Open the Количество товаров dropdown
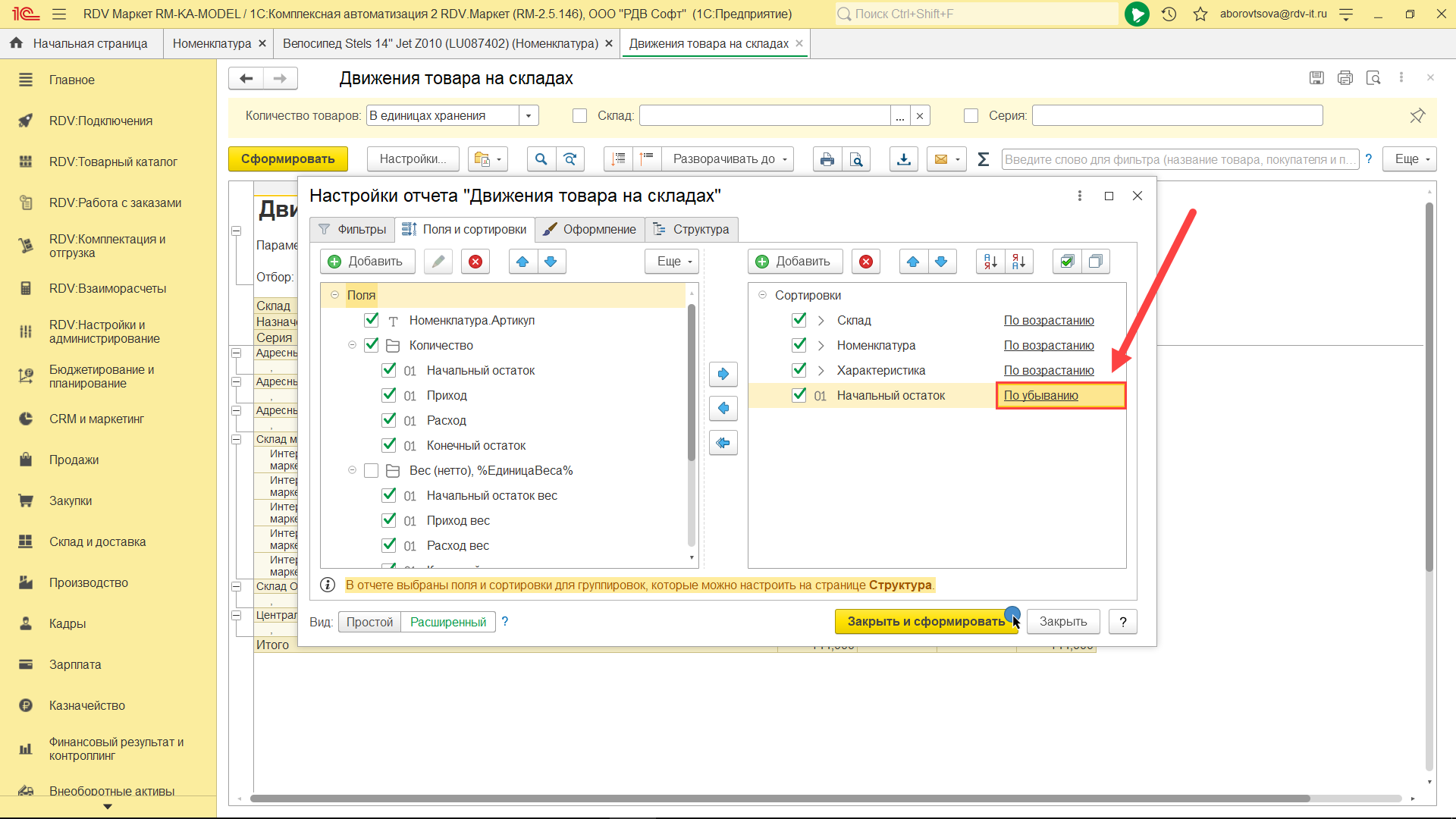Viewport: 1456px width, 819px height. [529, 115]
